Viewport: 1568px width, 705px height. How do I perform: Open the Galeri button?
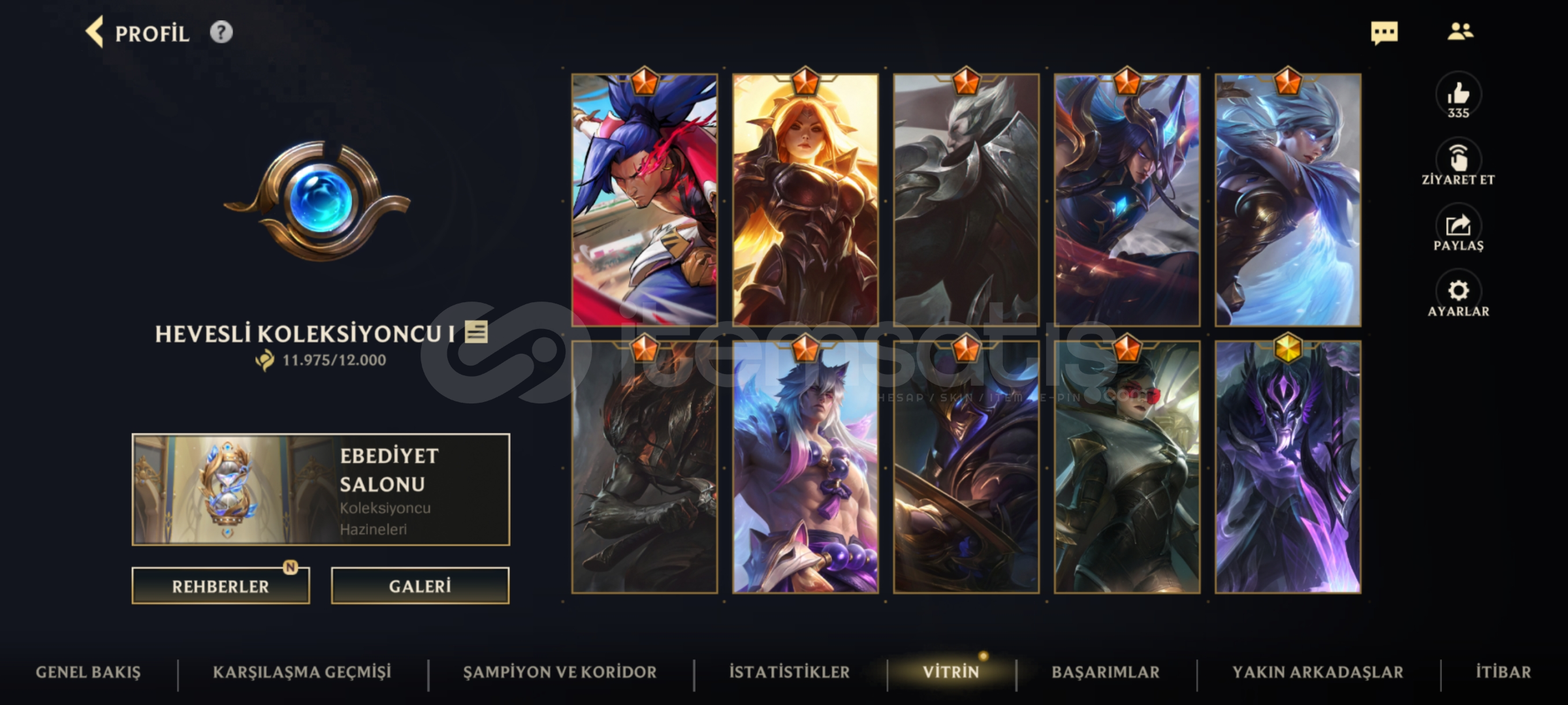coord(420,586)
